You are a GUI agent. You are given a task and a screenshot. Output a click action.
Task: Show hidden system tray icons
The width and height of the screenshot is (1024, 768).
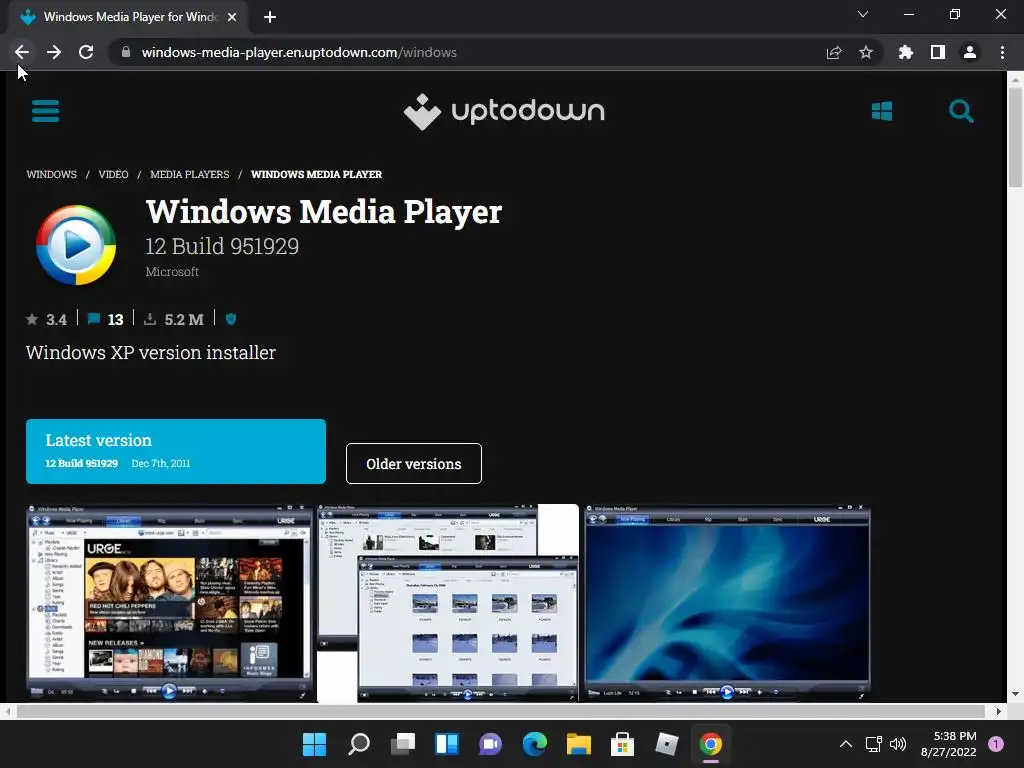[x=846, y=744]
